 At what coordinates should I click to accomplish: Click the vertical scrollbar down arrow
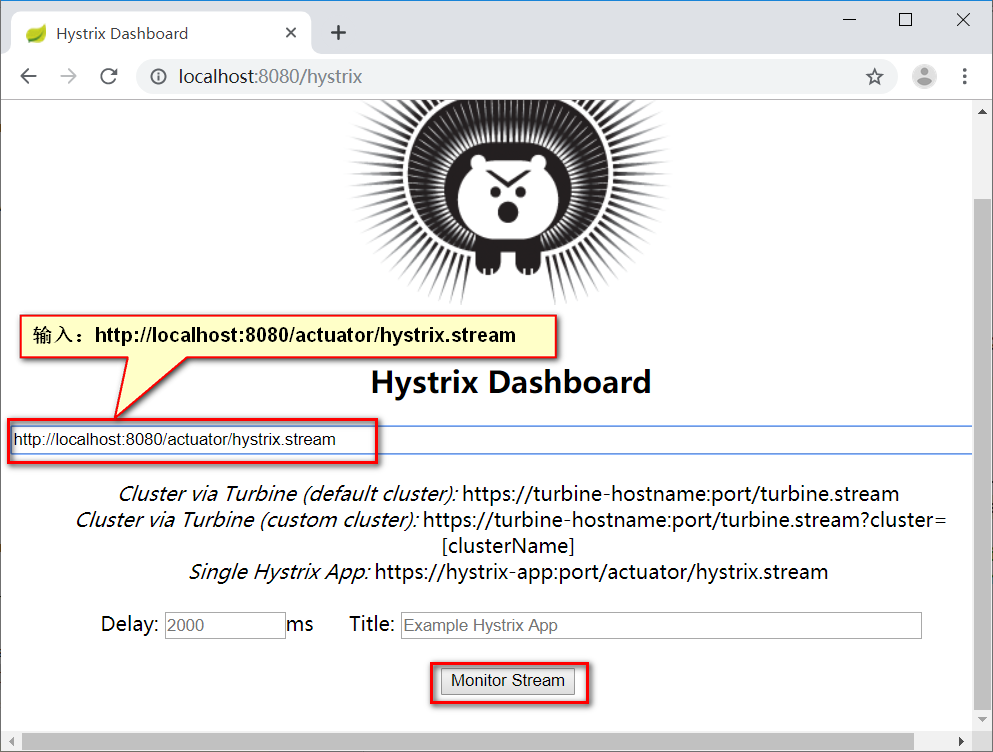tap(982, 720)
